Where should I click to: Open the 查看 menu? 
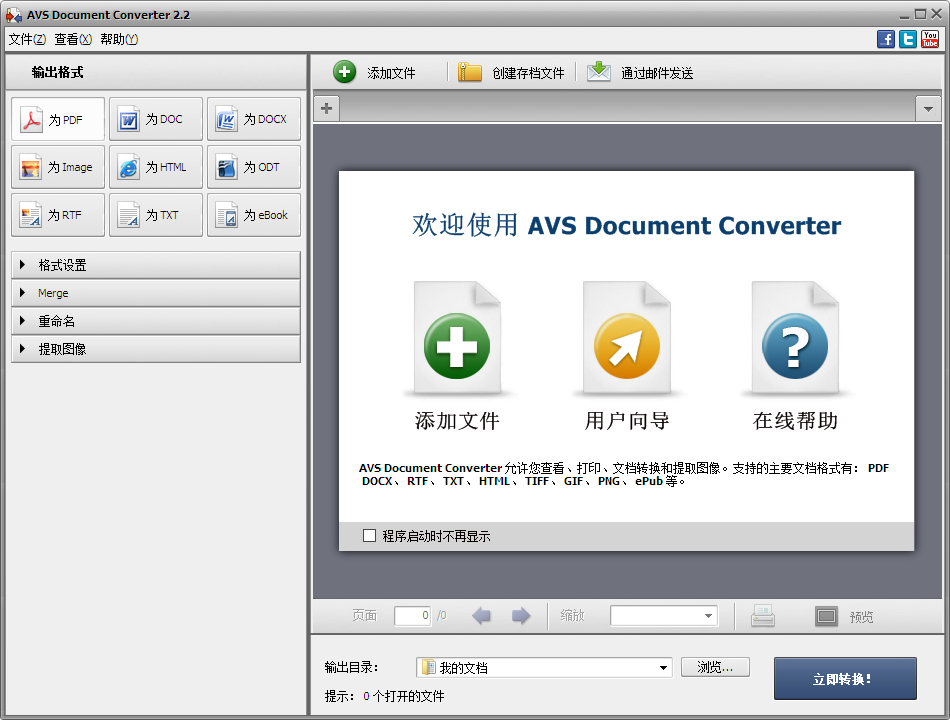click(73, 39)
